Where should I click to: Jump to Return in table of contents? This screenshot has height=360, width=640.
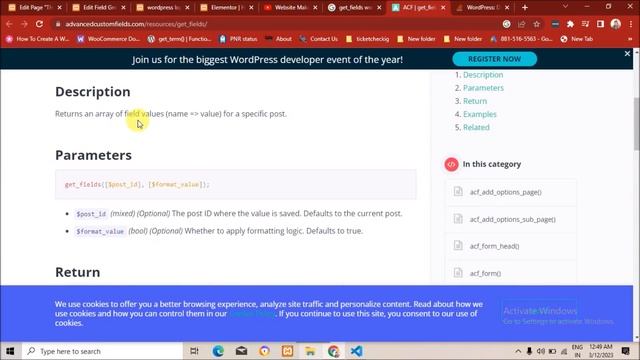[x=475, y=101]
